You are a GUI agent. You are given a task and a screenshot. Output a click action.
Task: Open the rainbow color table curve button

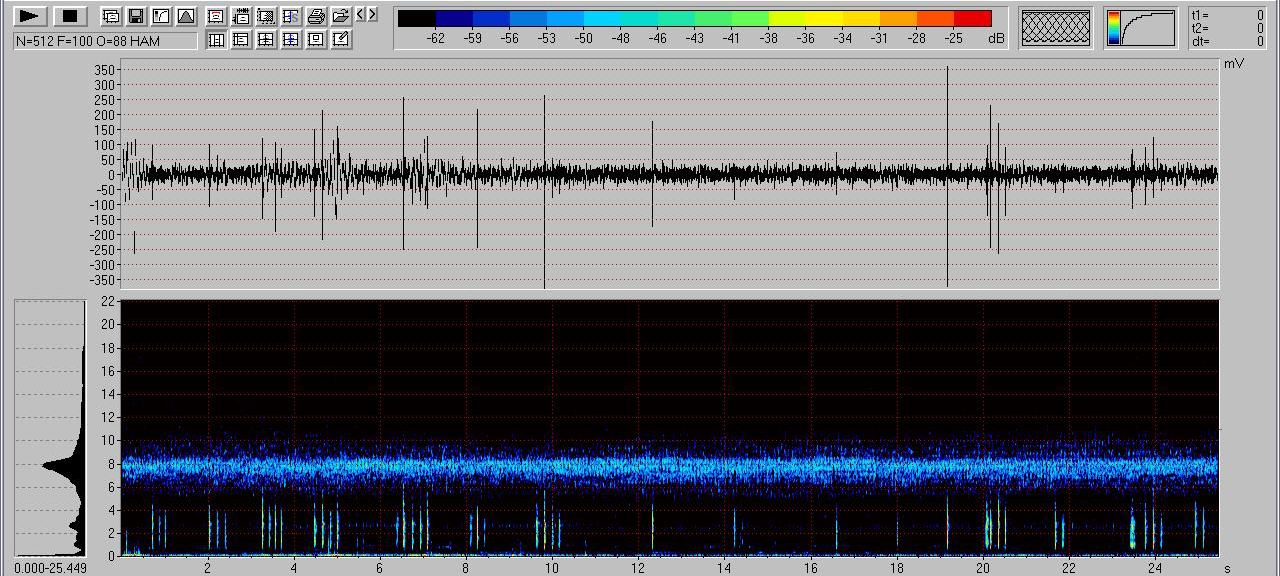(1142, 28)
